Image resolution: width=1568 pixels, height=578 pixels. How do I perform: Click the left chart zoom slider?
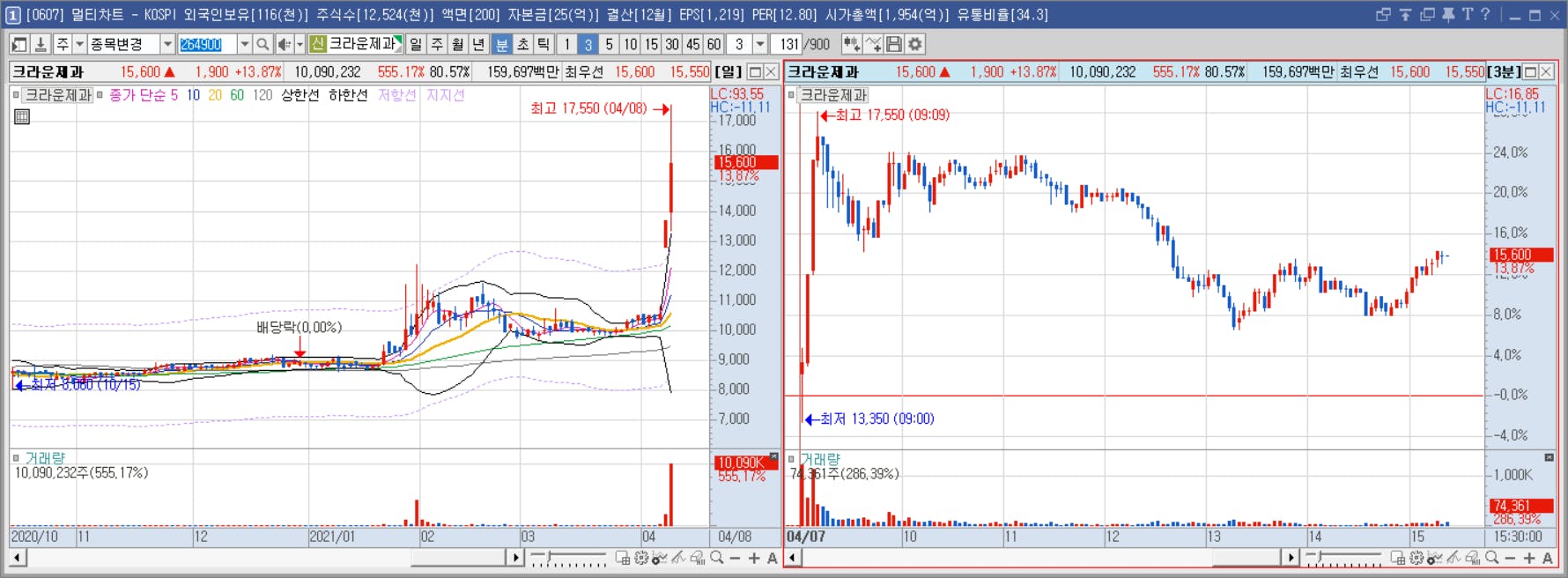pos(569,558)
